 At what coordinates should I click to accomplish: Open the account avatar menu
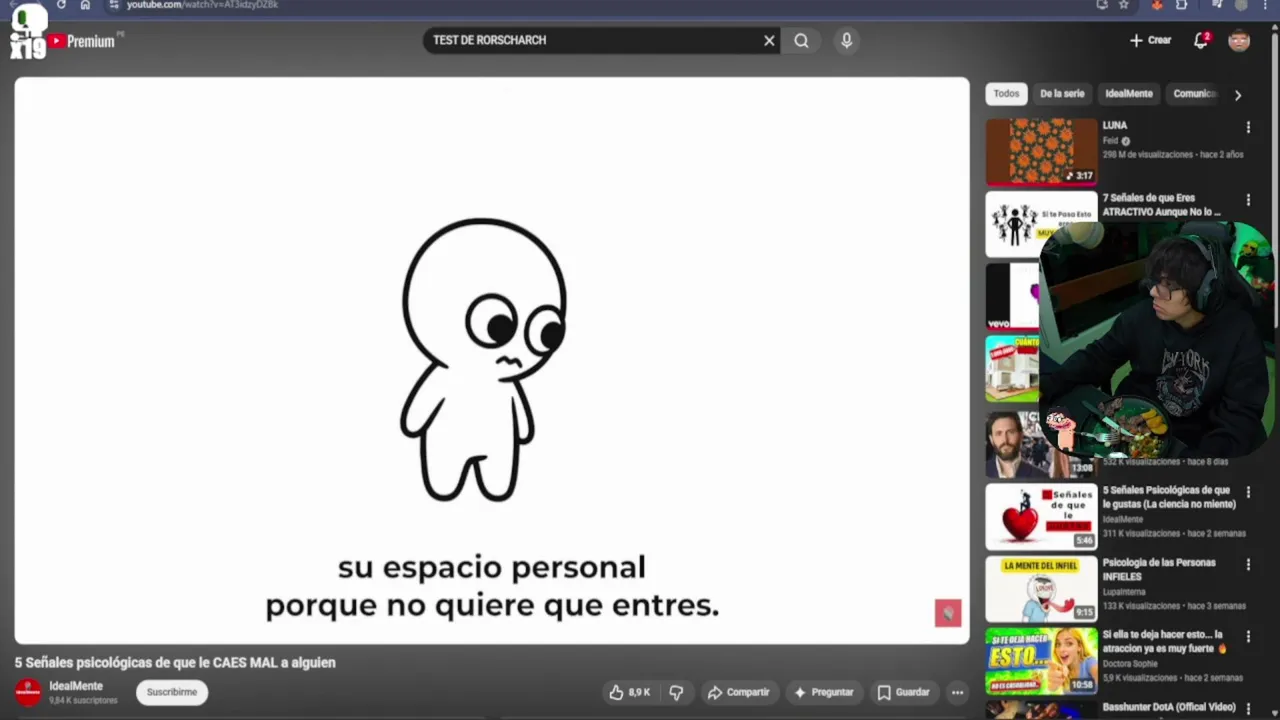(1239, 40)
